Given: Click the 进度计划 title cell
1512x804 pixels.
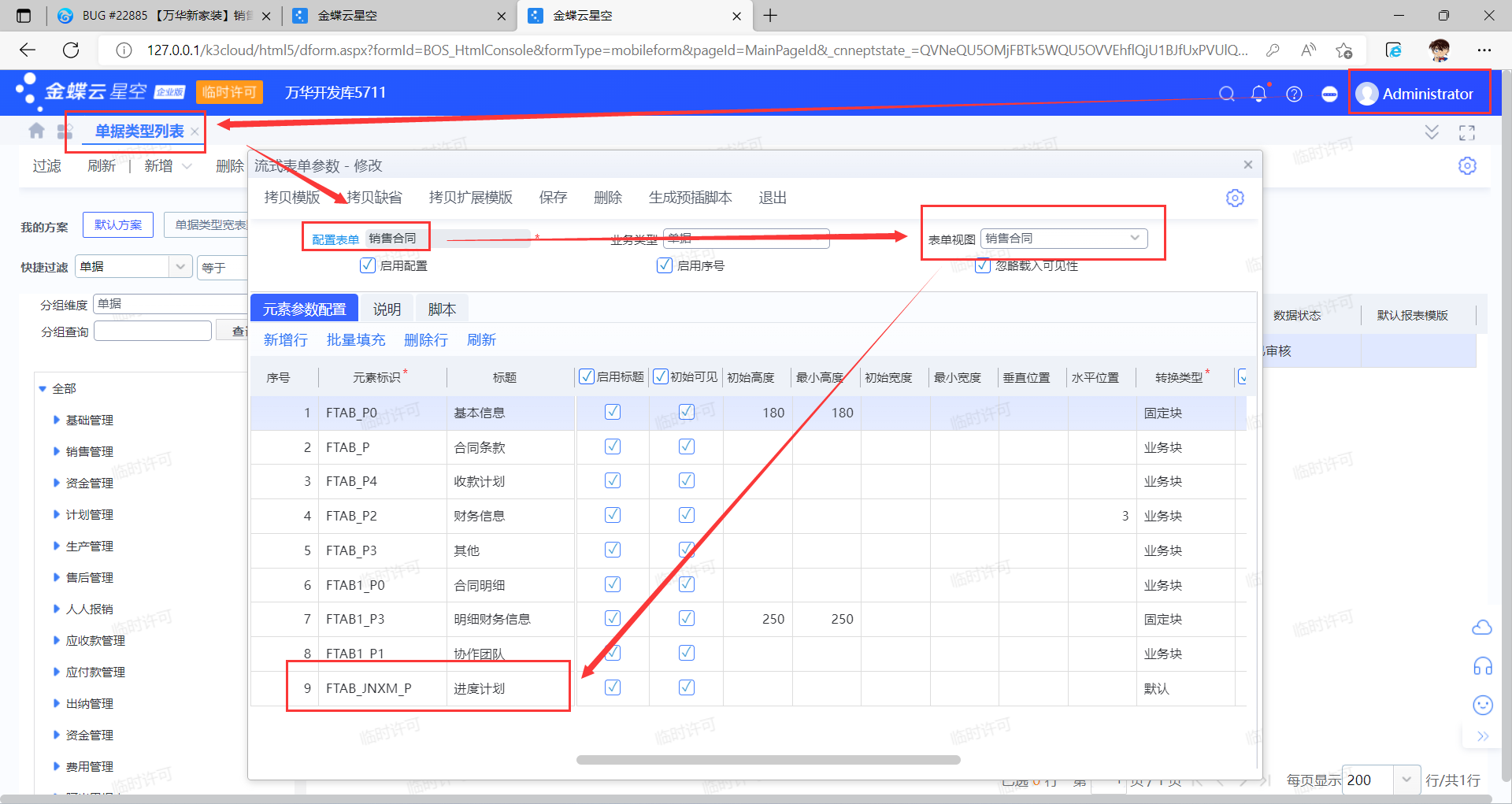Looking at the screenshot, I should [x=510, y=688].
